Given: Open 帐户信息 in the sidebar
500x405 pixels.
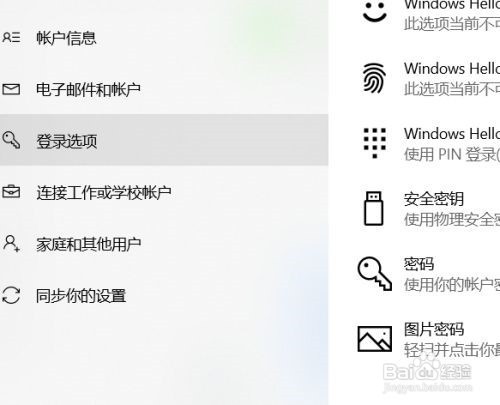Looking at the screenshot, I should [x=164, y=38].
